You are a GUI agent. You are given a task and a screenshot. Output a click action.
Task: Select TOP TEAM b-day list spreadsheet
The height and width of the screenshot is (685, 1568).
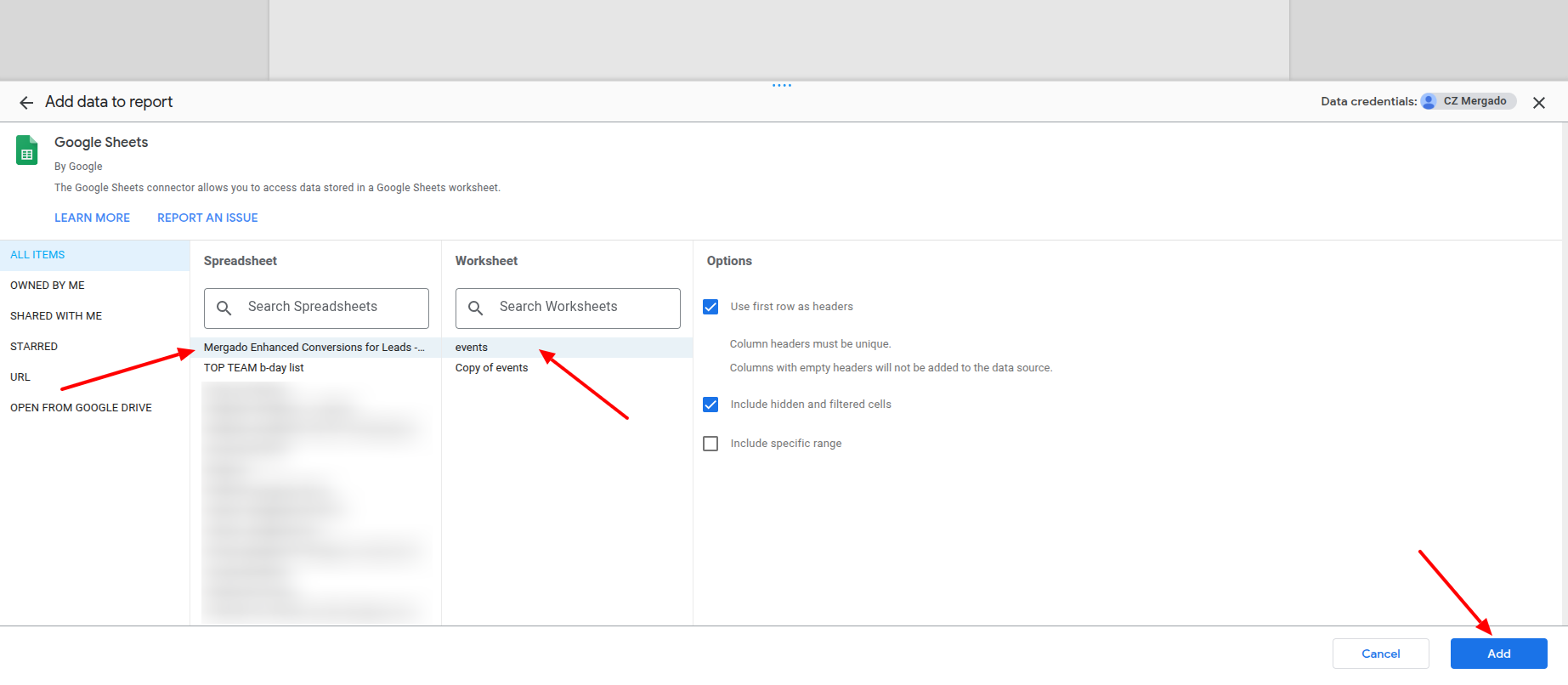click(315, 368)
